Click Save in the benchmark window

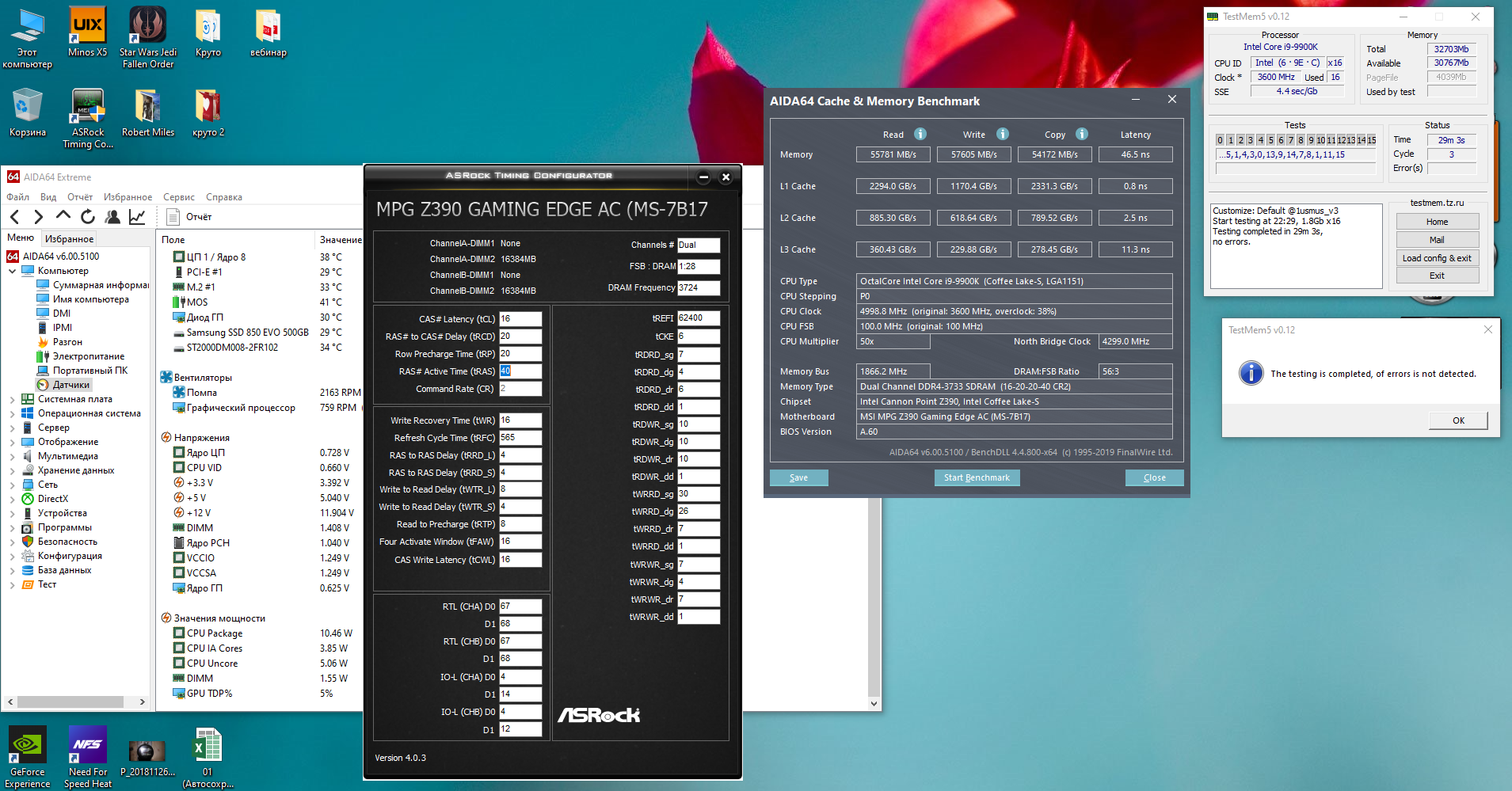coord(798,477)
